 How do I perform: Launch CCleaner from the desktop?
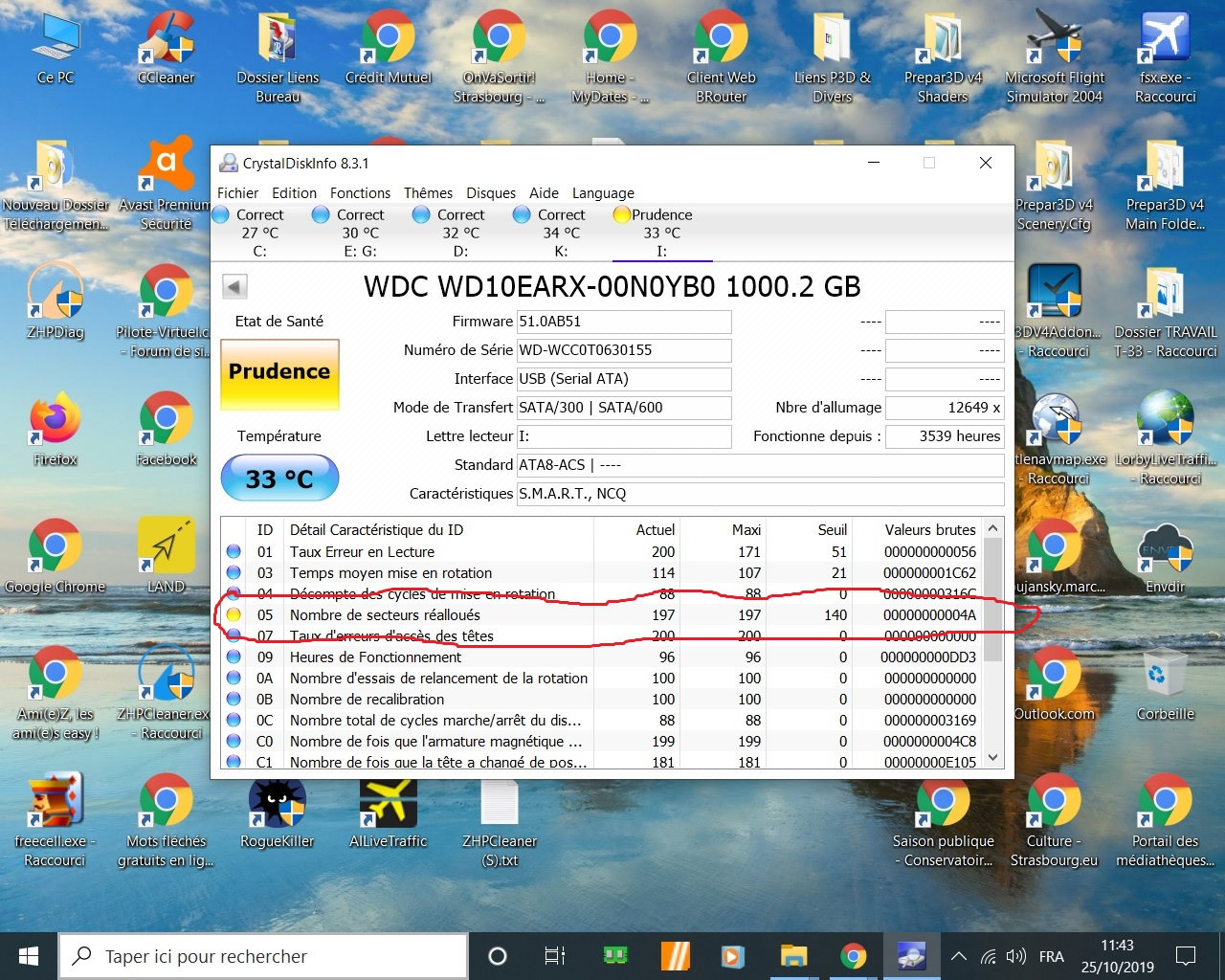tap(167, 48)
